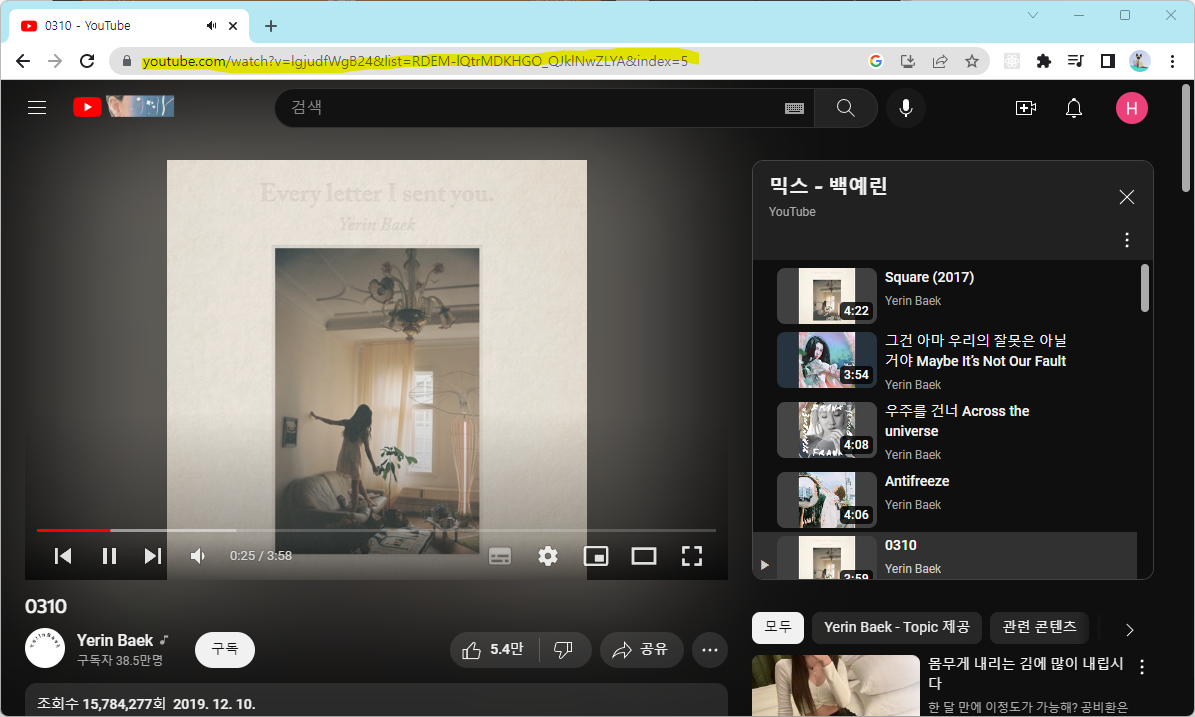Screen dimensions: 1195x717
Task: Open Chrome three-dot menu
Action: pos(1172,61)
